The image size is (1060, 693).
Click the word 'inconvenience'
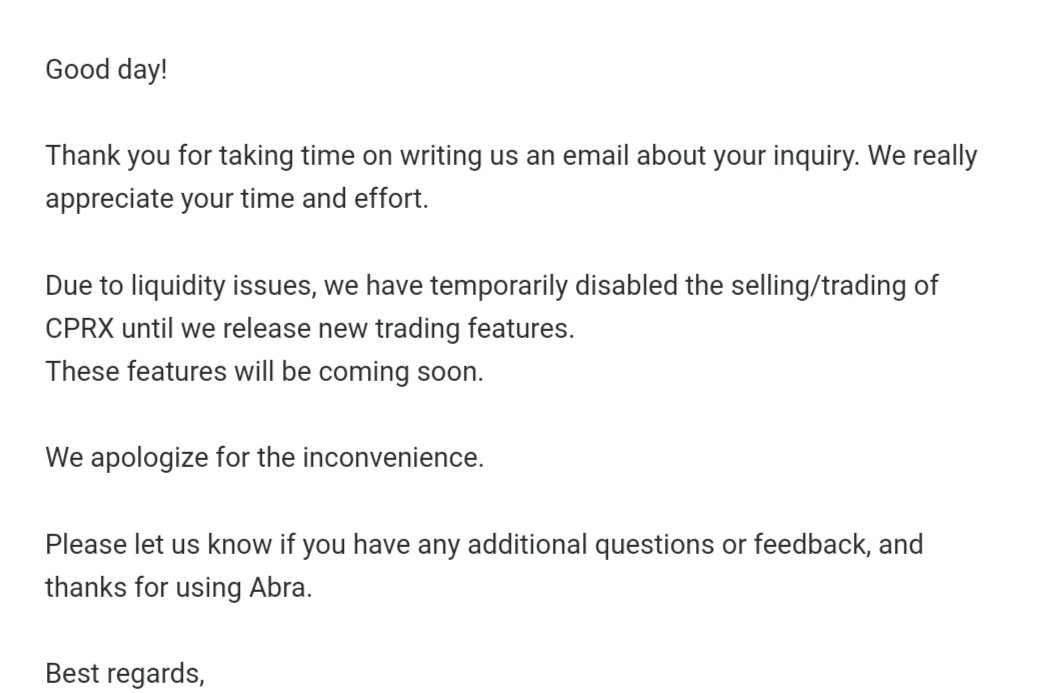[x=390, y=458]
